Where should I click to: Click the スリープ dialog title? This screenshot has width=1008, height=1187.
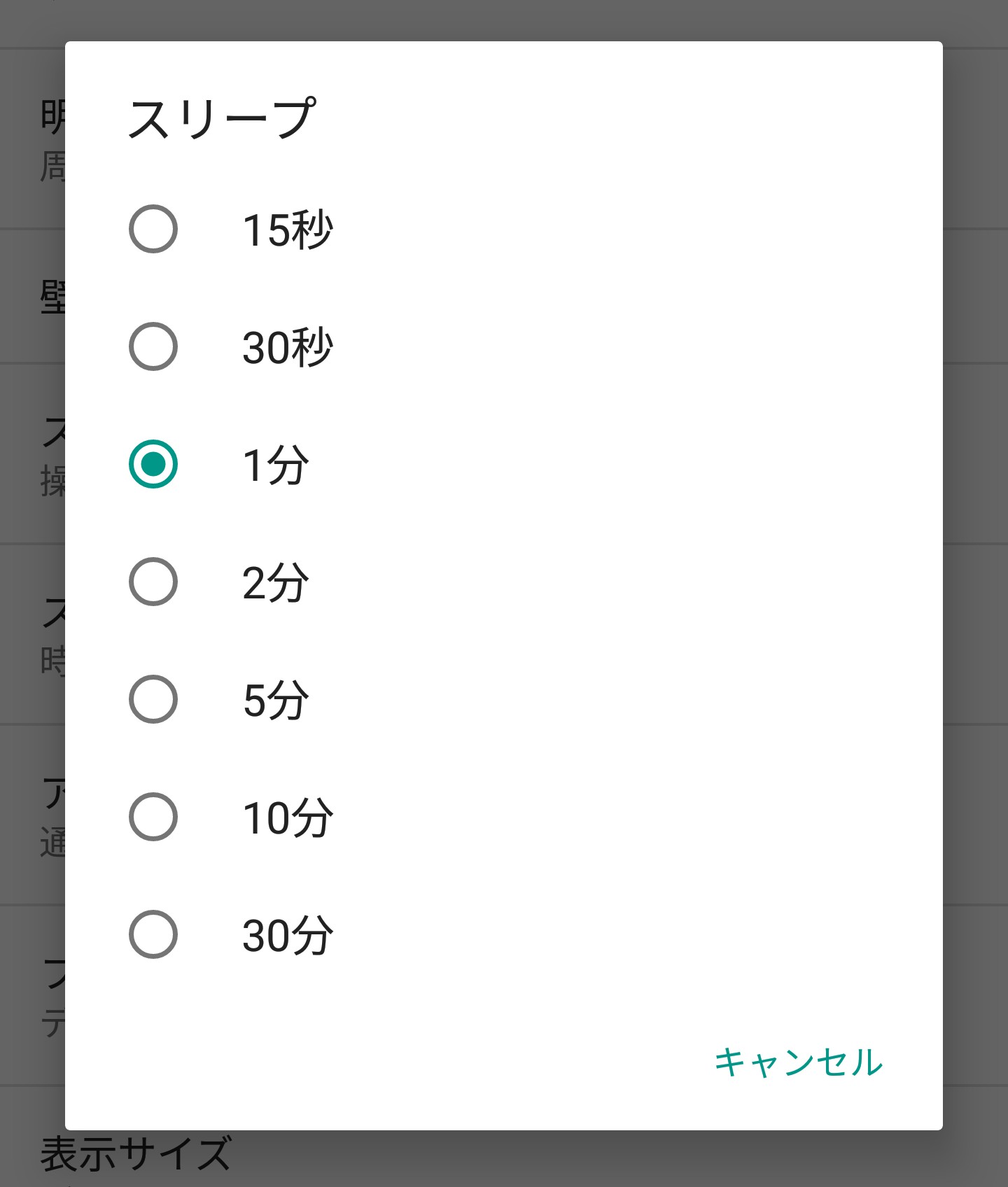coord(221,119)
